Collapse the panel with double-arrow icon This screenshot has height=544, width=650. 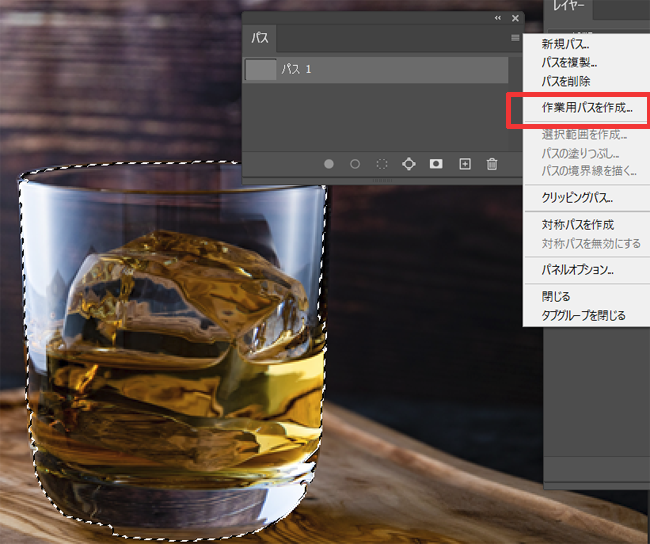(498, 18)
